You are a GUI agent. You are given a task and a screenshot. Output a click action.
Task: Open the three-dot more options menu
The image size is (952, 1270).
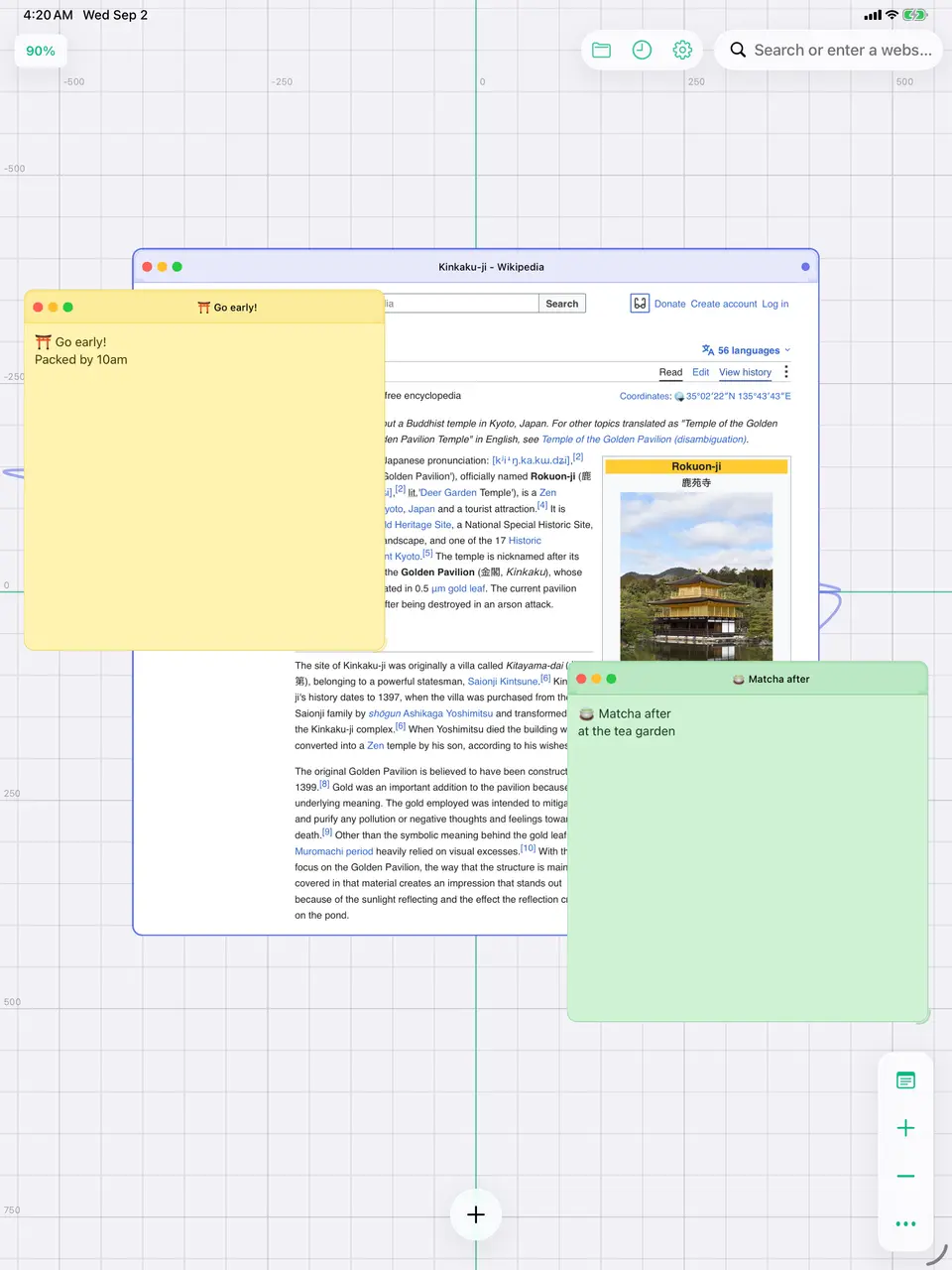[905, 1223]
